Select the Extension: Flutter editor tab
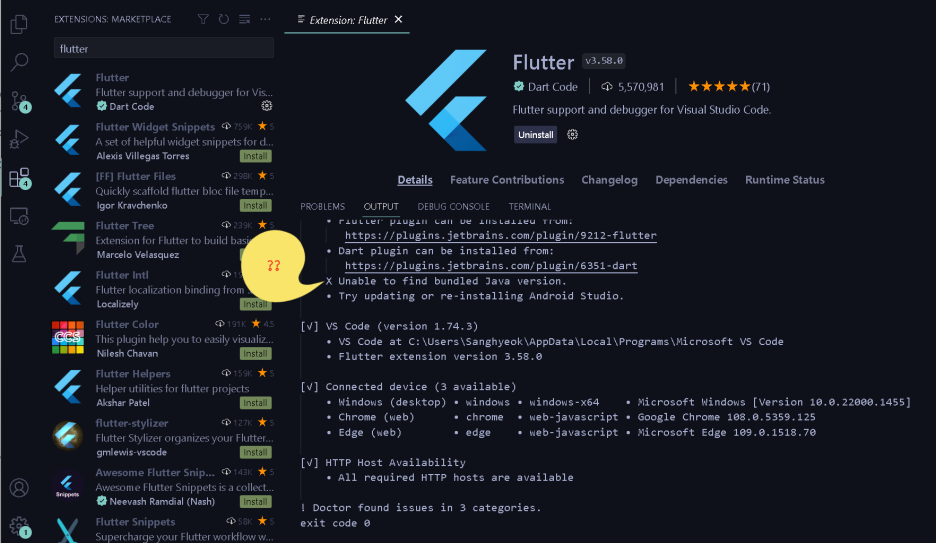The image size is (936, 543). tap(348, 20)
